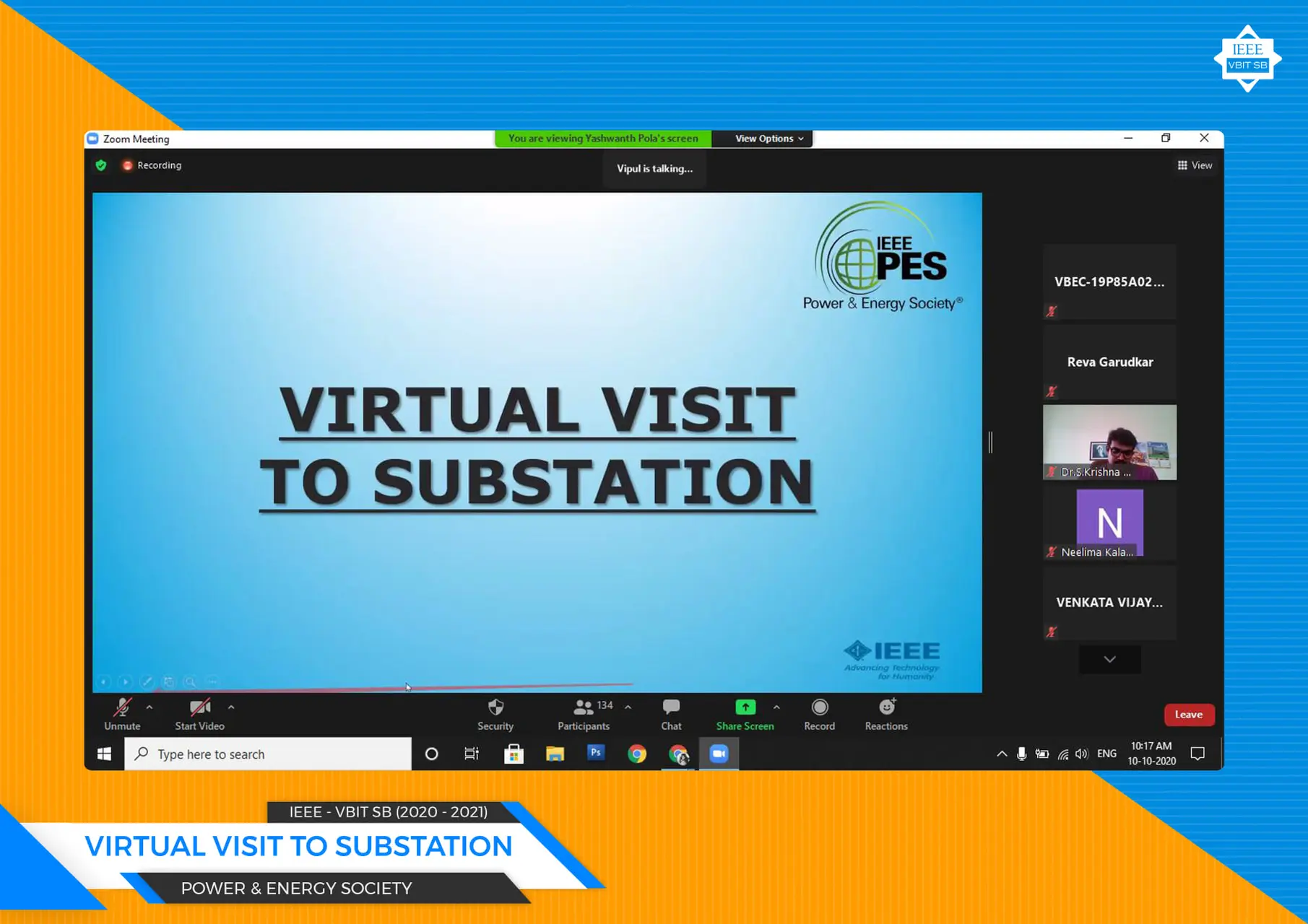This screenshot has height=924, width=1308.
Task: Click the chevron below the participant video tiles
Action: pyautogui.click(x=1109, y=659)
